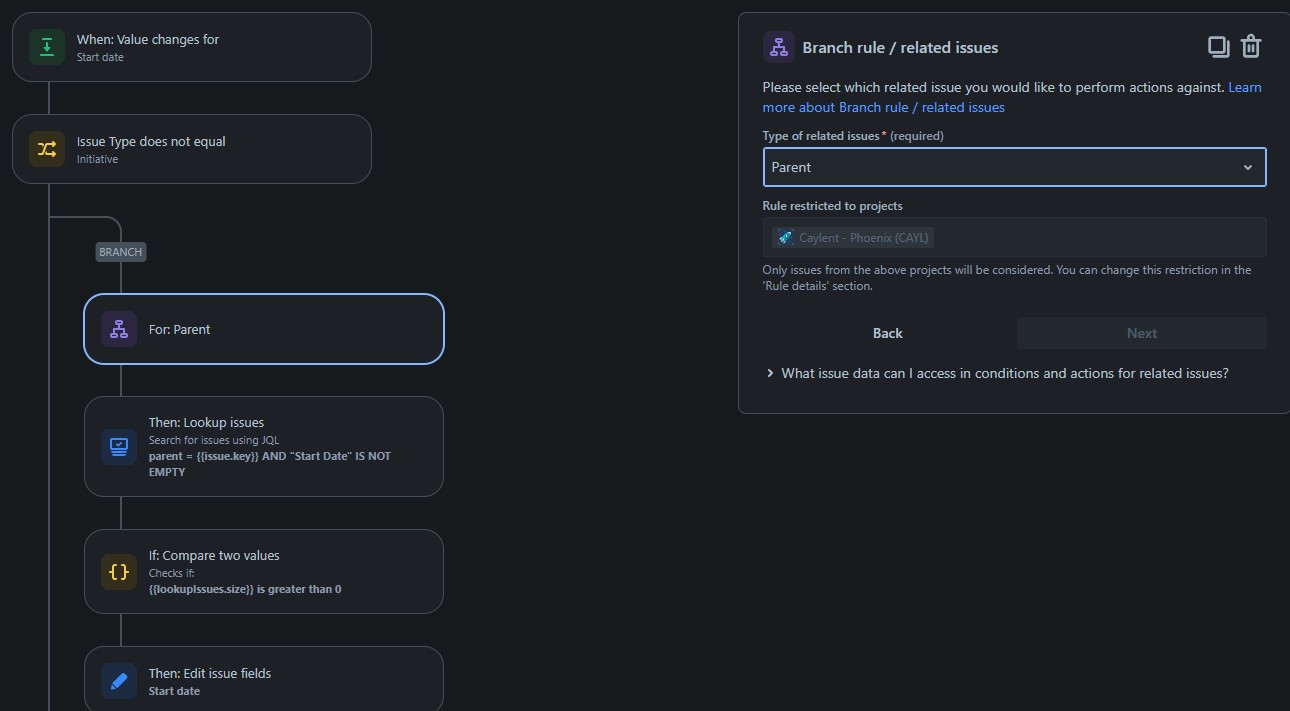
Task: Click the Lookup issues monitor icon
Action: [x=119, y=446]
